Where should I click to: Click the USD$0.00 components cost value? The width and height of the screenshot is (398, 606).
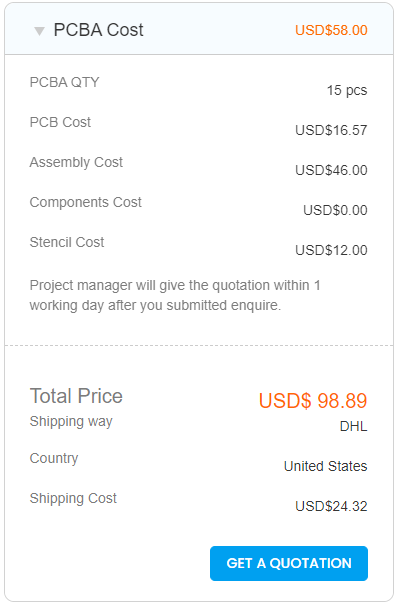335,210
